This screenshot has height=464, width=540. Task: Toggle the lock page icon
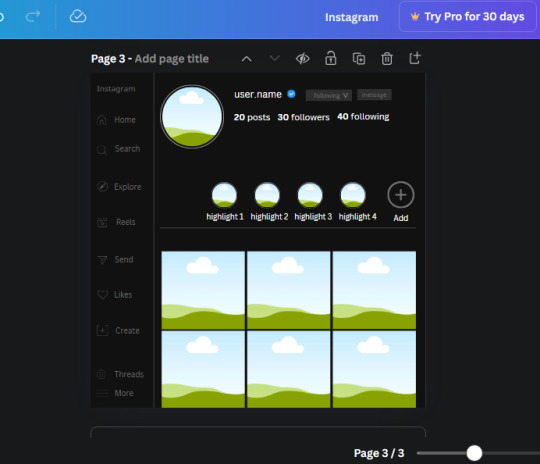[x=331, y=58]
